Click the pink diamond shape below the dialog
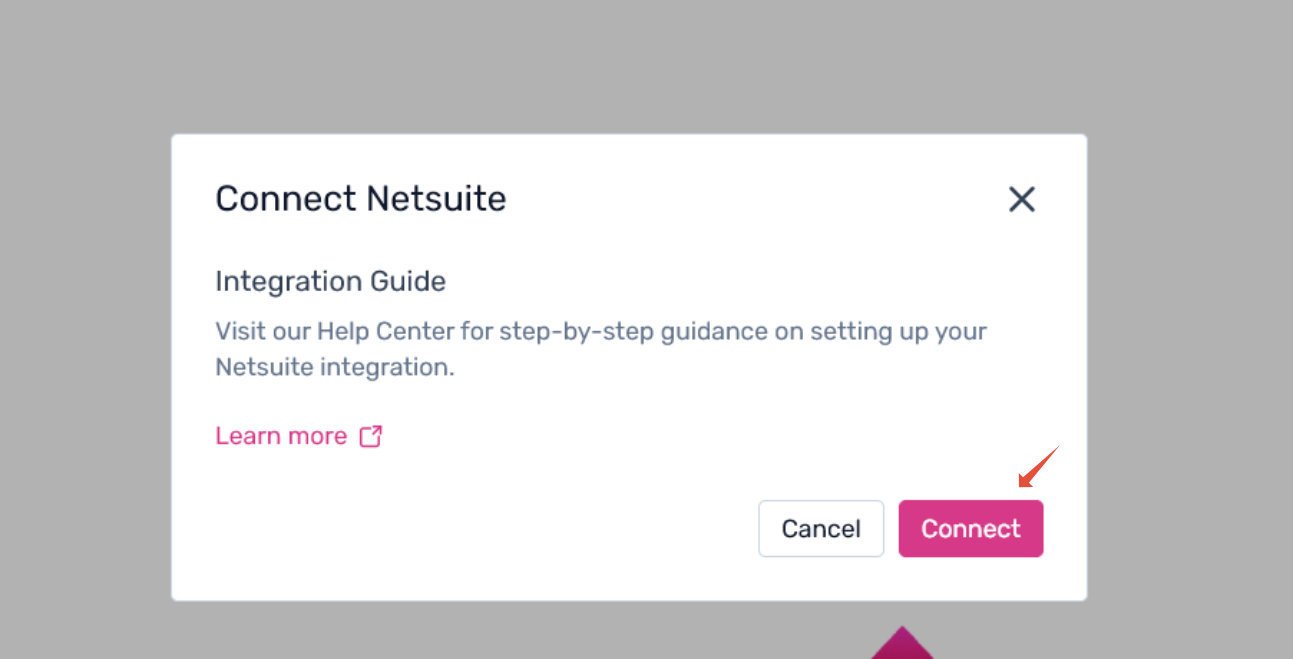Screen dimensions: 1293x659 (902, 645)
